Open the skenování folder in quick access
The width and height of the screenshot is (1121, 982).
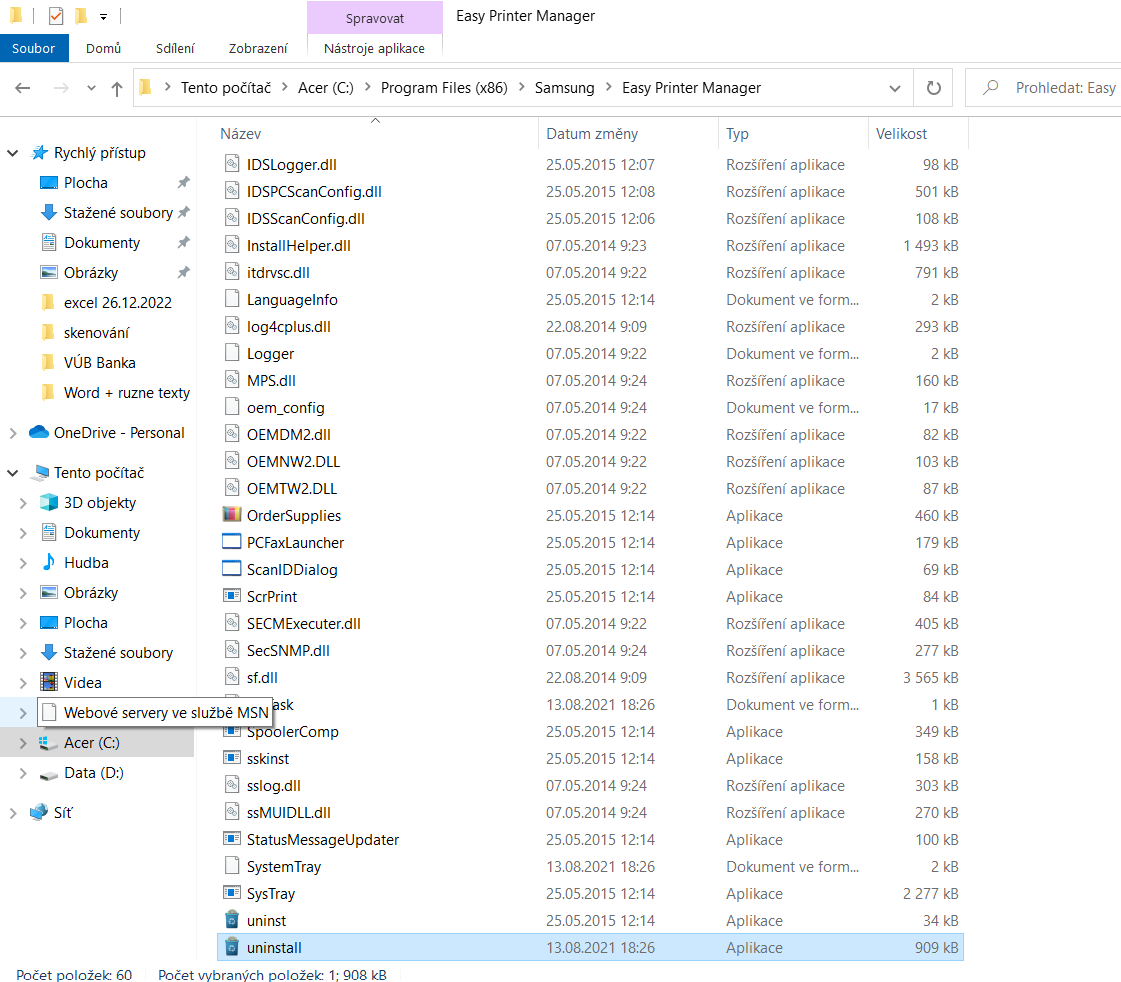pyautogui.click(x=97, y=332)
